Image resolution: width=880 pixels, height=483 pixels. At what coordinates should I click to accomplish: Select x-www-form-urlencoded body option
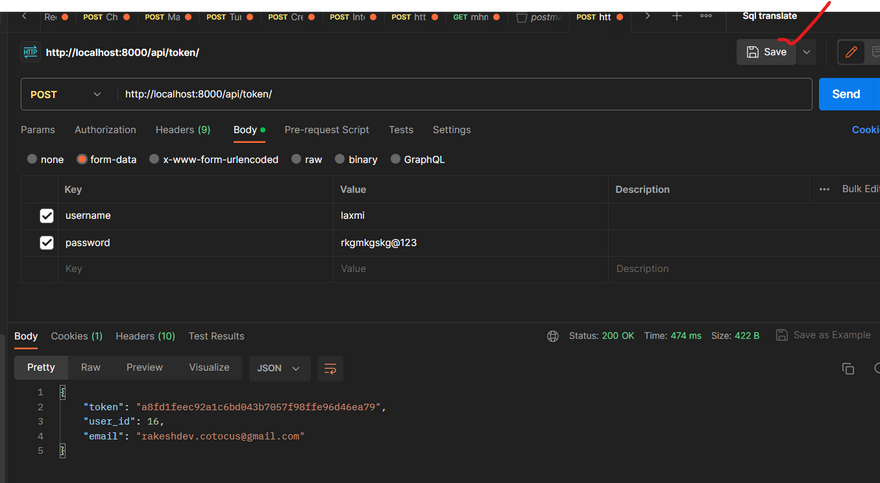point(154,159)
